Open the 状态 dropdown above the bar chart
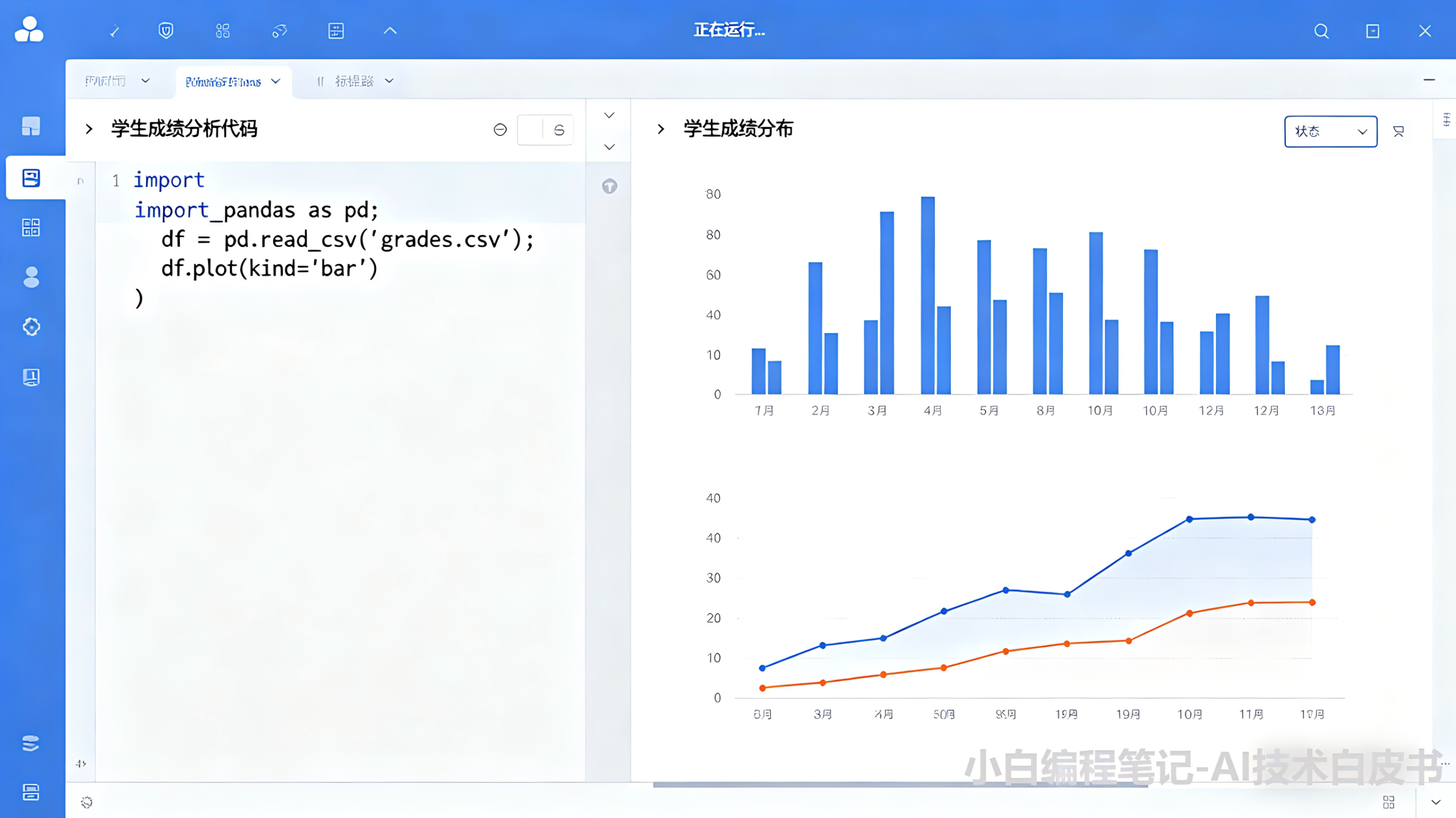Image resolution: width=1456 pixels, height=818 pixels. pyautogui.click(x=1330, y=131)
